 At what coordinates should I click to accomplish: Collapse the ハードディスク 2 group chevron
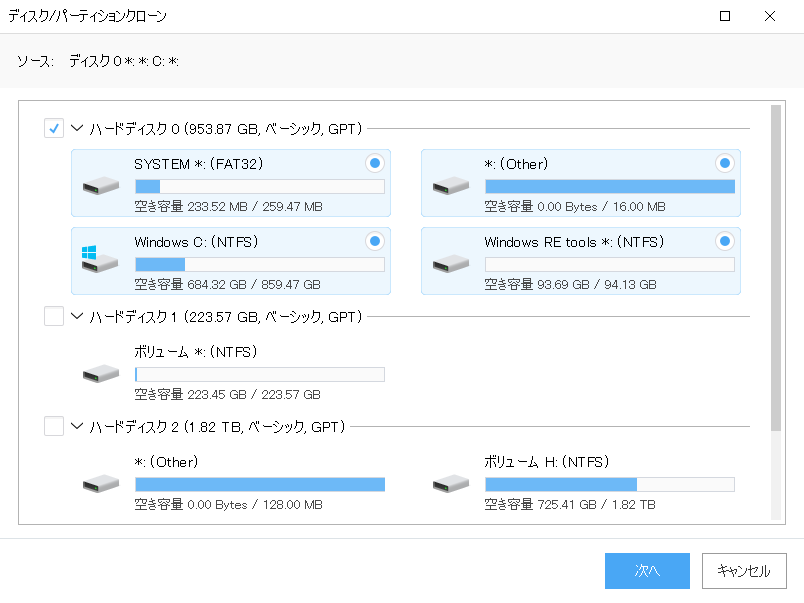tap(77, 426)
